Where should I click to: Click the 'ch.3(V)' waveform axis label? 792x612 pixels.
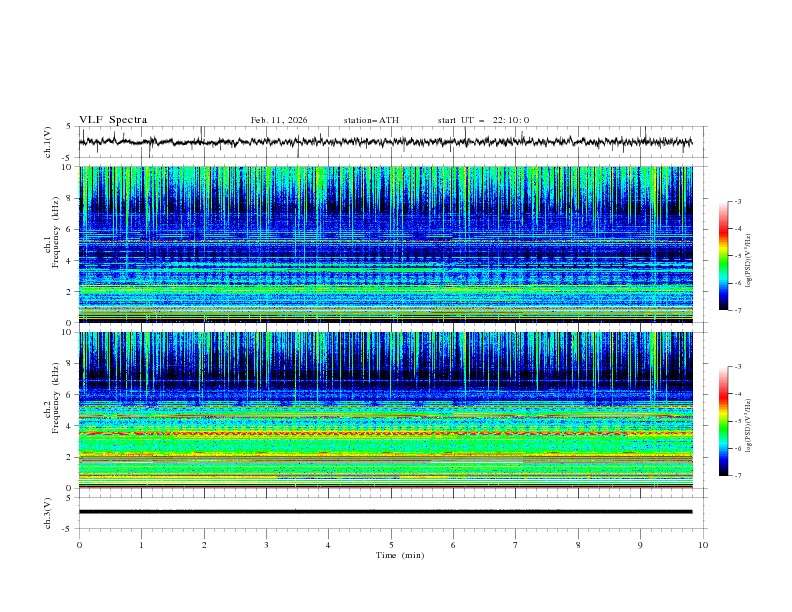(48, 513)
